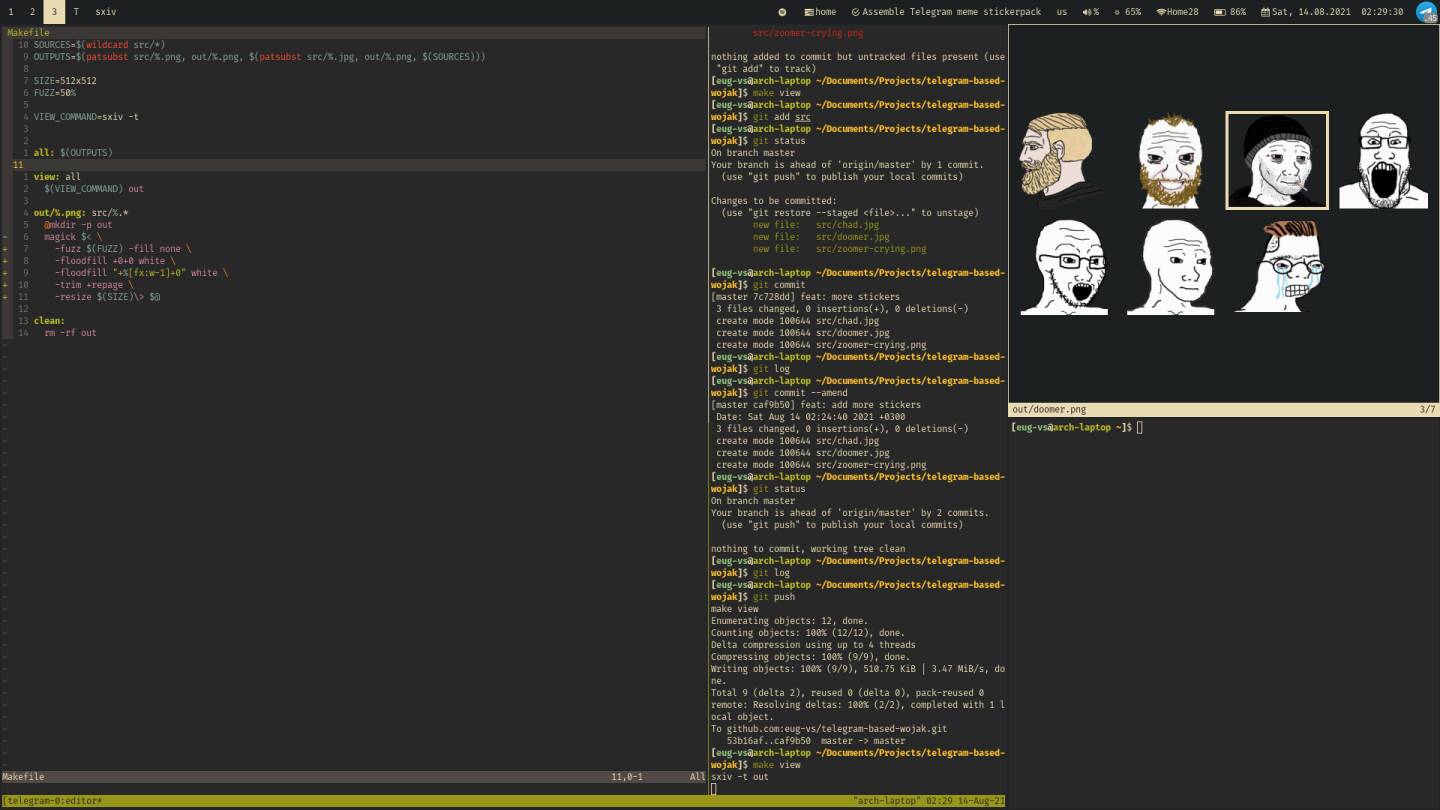Switch keyboard layout by clicking us indicator
1440x810 pixels.
pos(1061,12)
